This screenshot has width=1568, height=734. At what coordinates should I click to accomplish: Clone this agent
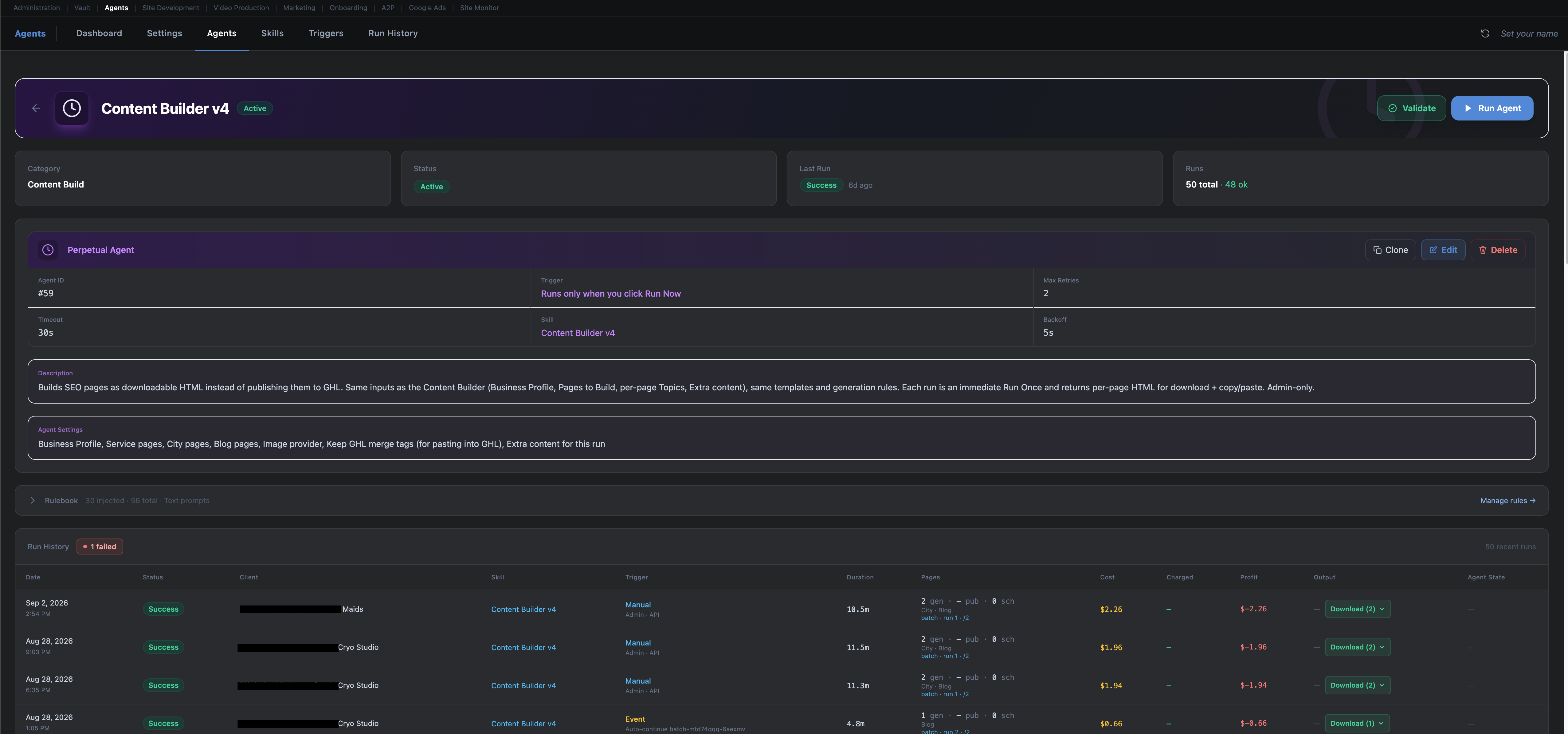[x=1390, y=250]
